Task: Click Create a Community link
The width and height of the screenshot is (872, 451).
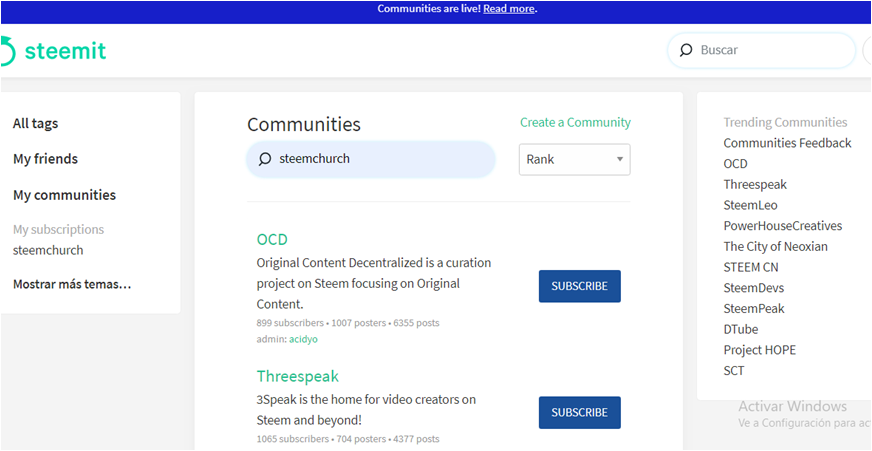Action: (x=575, y=122)
